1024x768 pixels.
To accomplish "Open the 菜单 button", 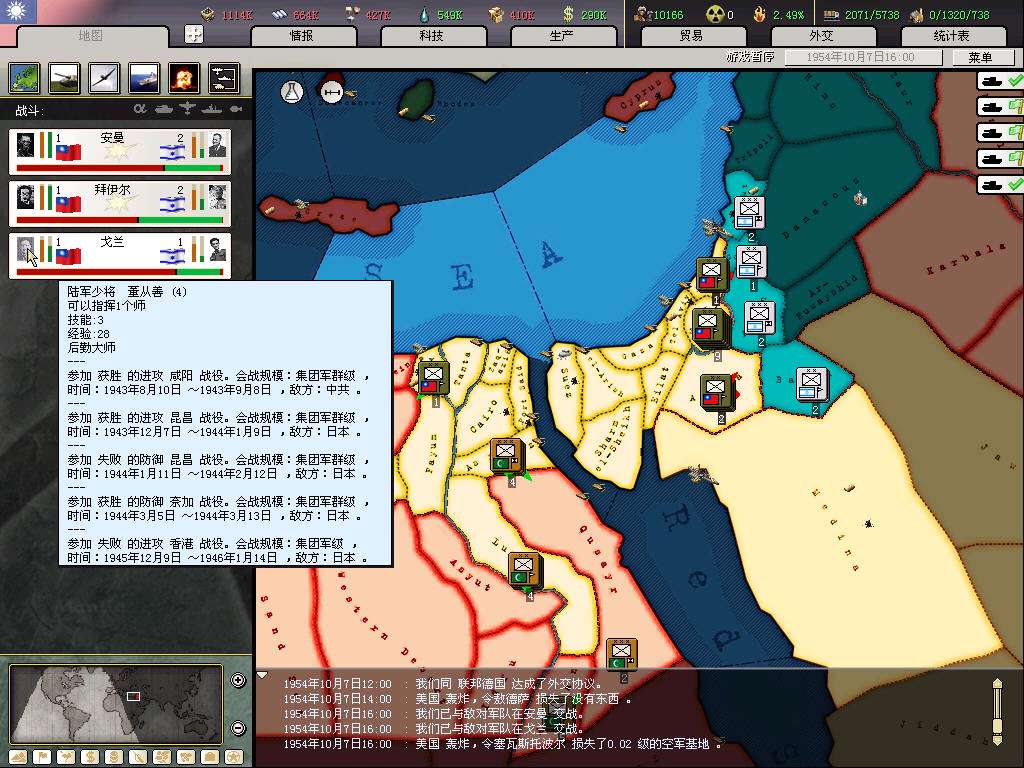I will 980,57.
